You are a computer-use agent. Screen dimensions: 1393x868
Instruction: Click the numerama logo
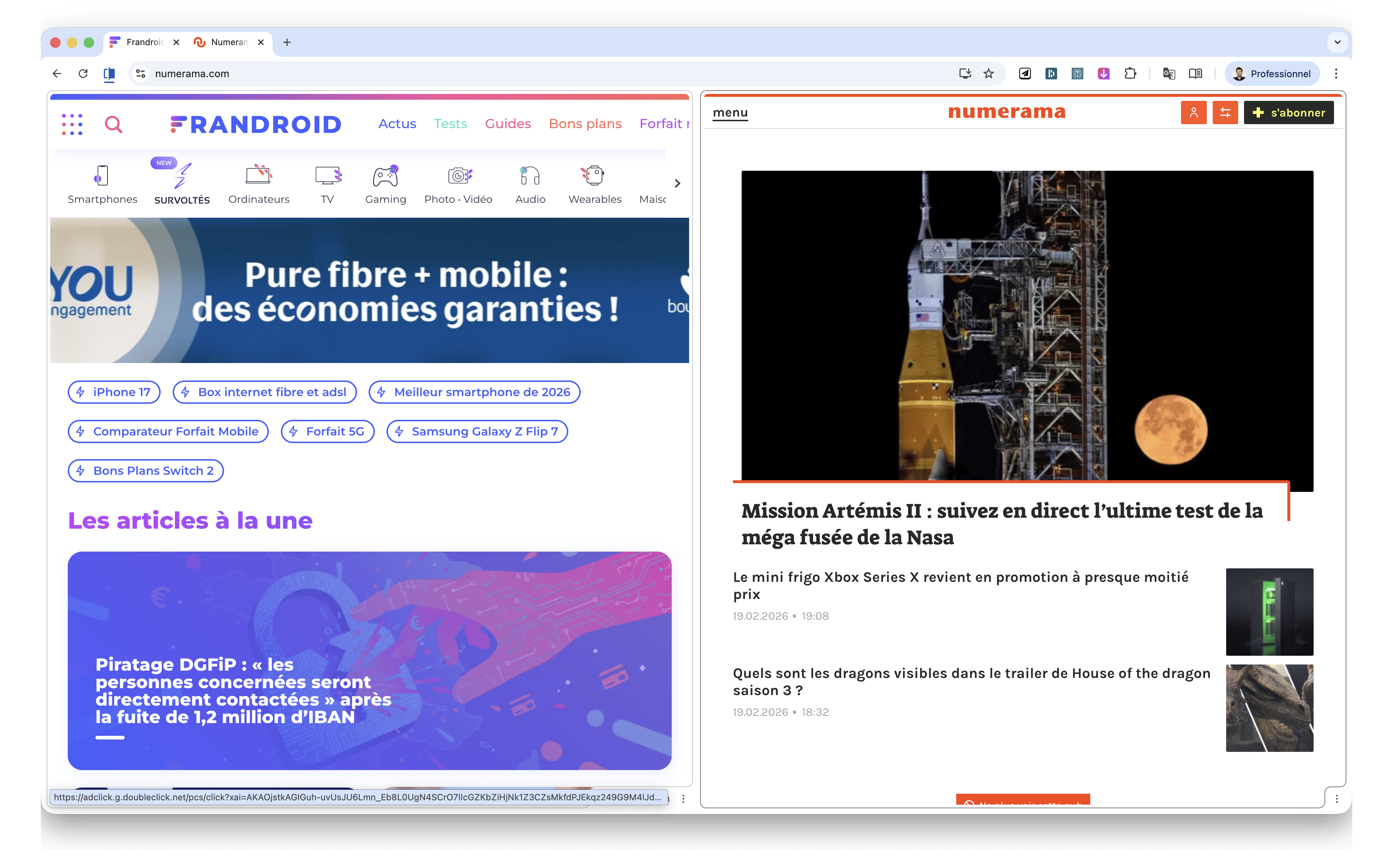(x=1007, y=111)
